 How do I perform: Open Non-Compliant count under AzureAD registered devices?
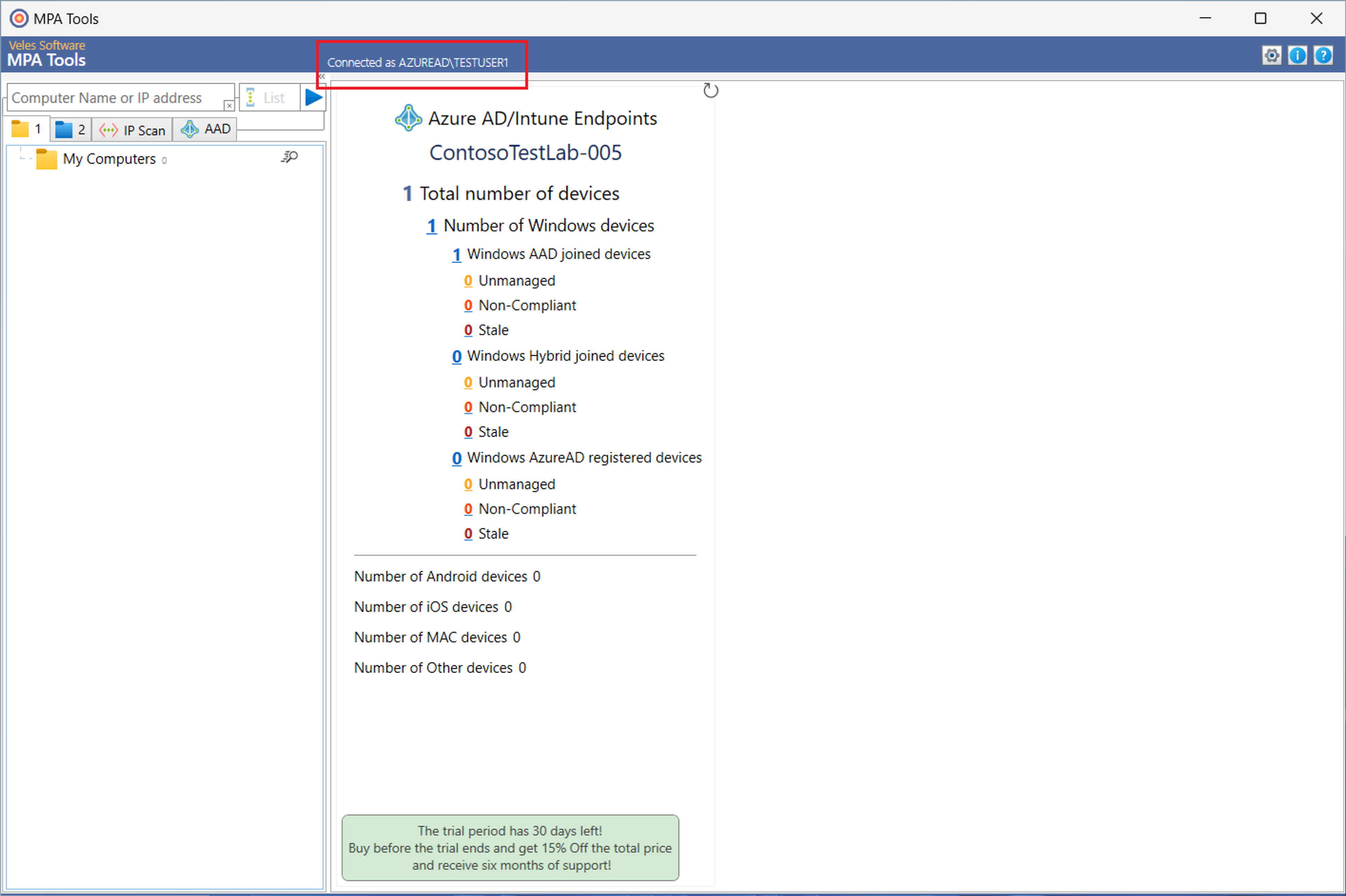coord(468,509)
